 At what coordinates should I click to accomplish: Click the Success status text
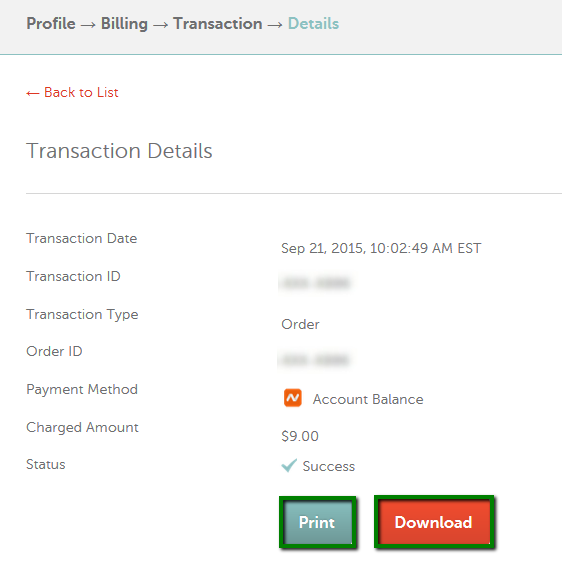click(329, 466)
